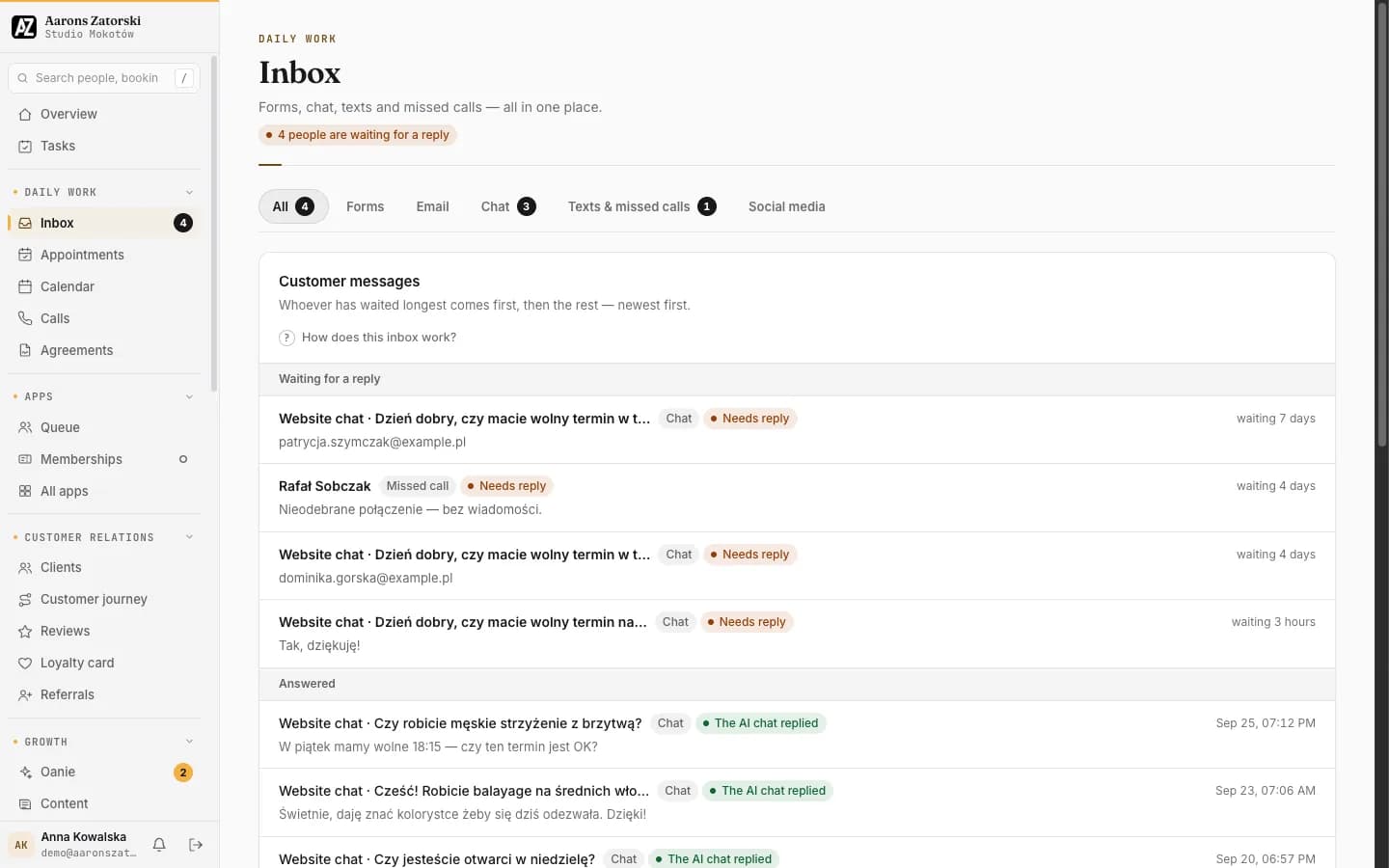The height and width of the screenshot is (868, 1389).
Task: Click the Inbox tray icon in sidebar
Action: 25,223
